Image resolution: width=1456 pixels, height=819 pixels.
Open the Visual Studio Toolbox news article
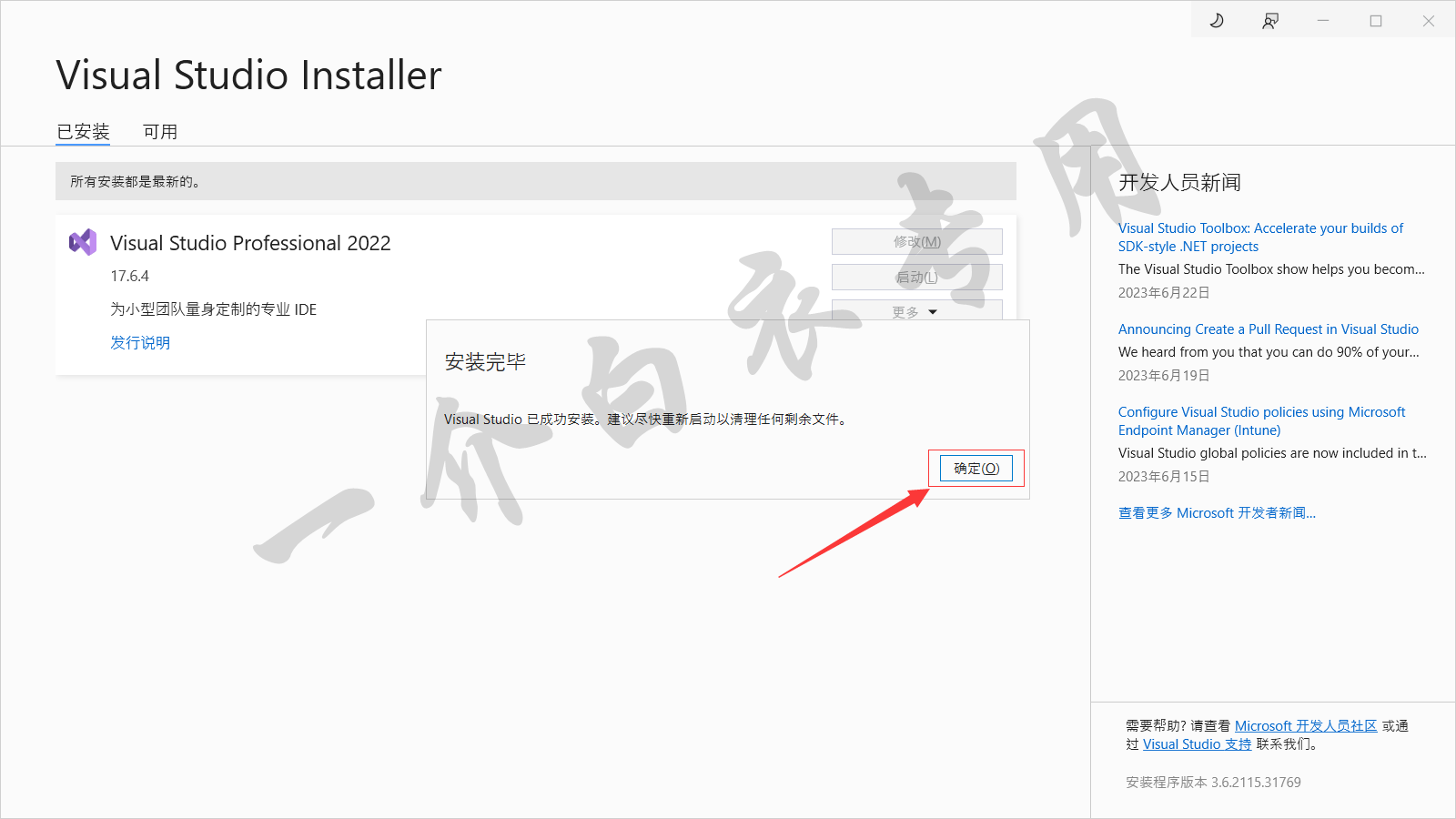tap(1260, 238)
